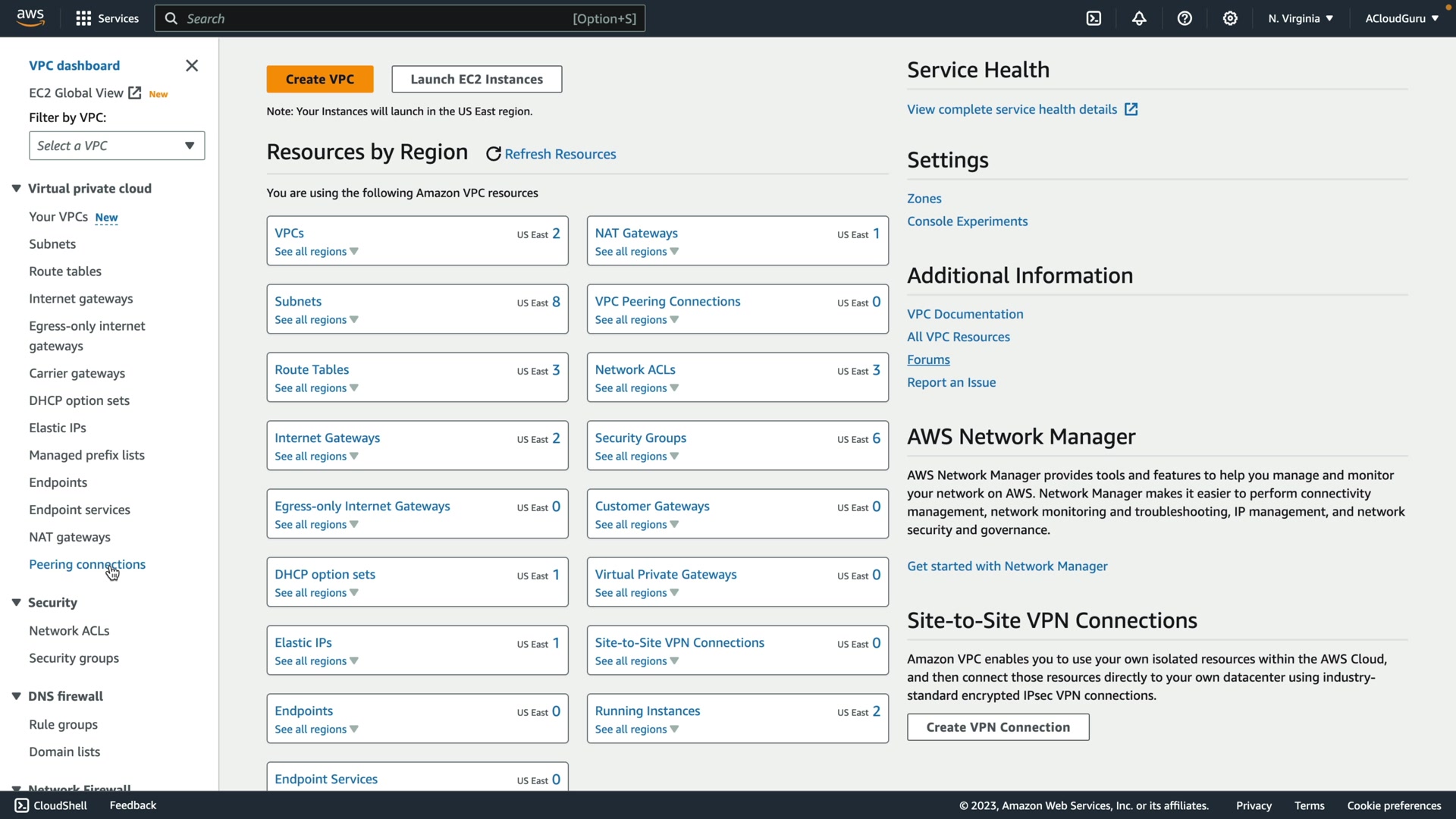The image size is (1456, 819).
Task: Click the help question mark icon
Action: point(1185,18)
